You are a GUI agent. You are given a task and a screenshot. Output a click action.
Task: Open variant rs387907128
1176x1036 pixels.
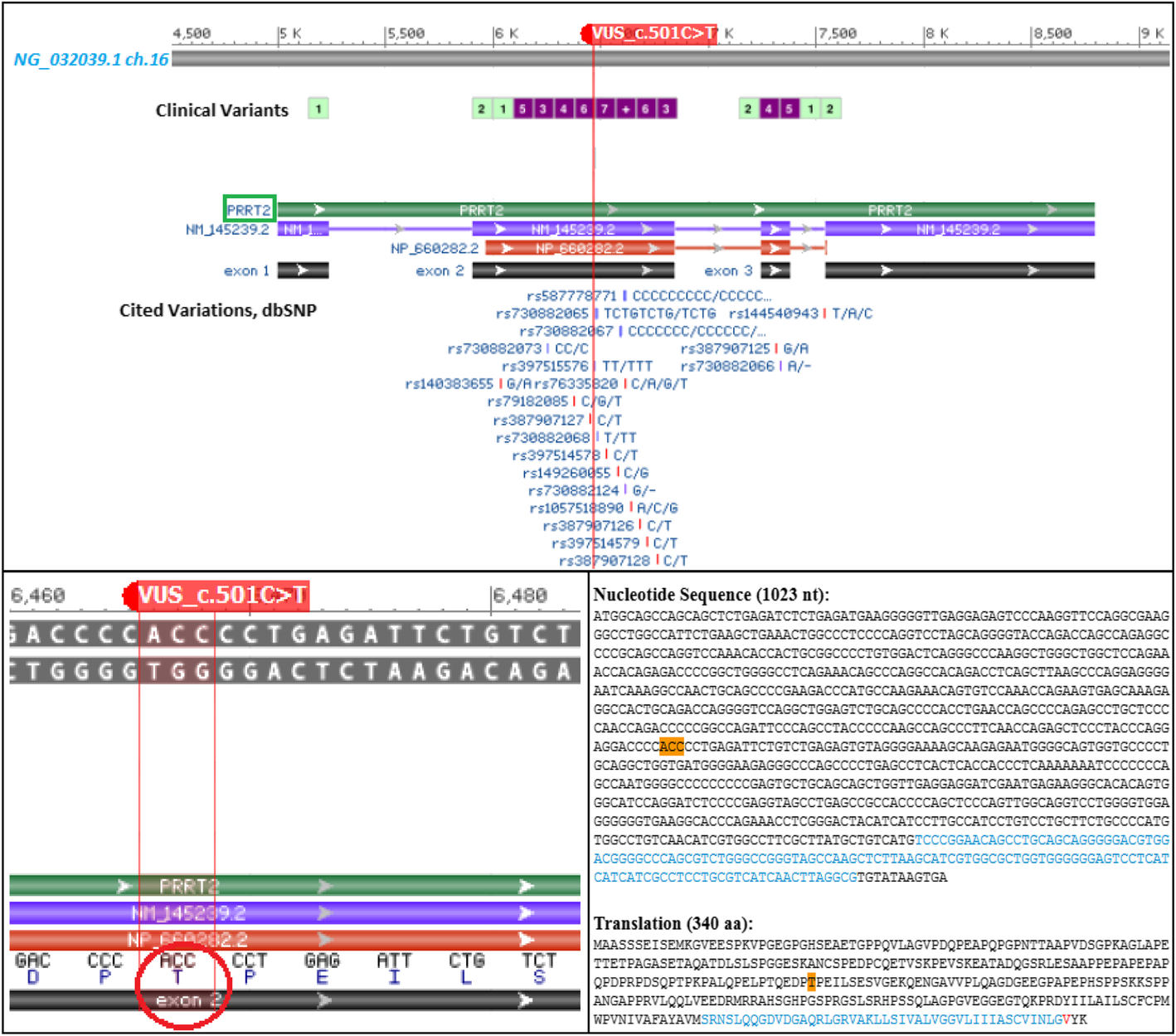point(605,560)
